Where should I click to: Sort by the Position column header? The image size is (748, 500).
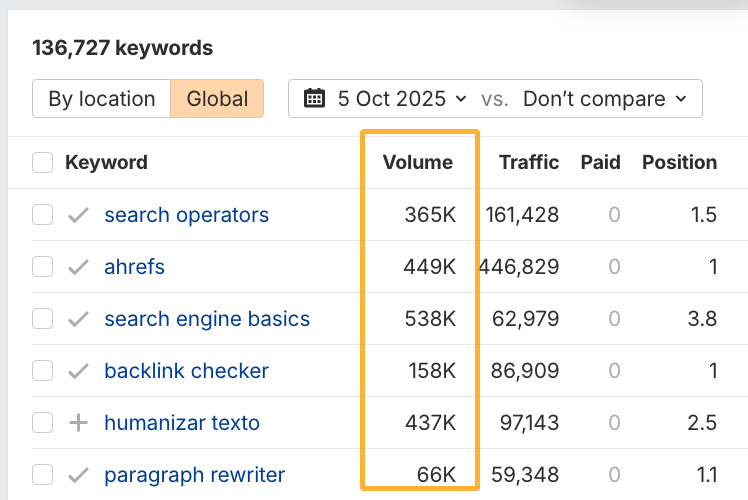click(x=679, y=163)
